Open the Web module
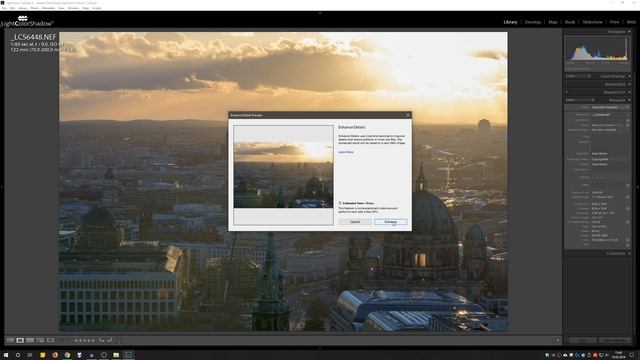Screen dimensions: 640x360 click(631, 22)
